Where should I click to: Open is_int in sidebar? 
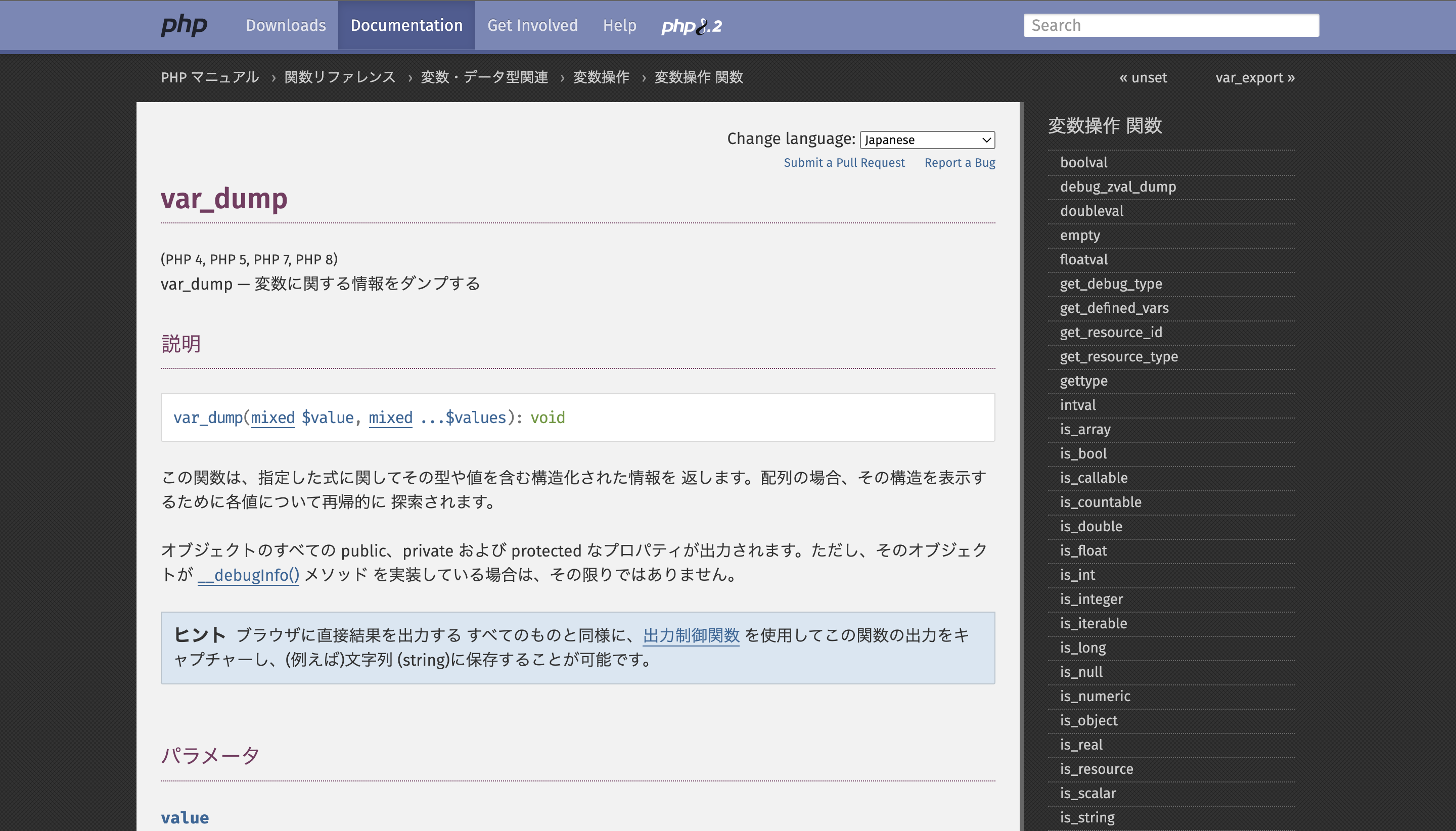pyautogui.click(x=1077, y=575)
